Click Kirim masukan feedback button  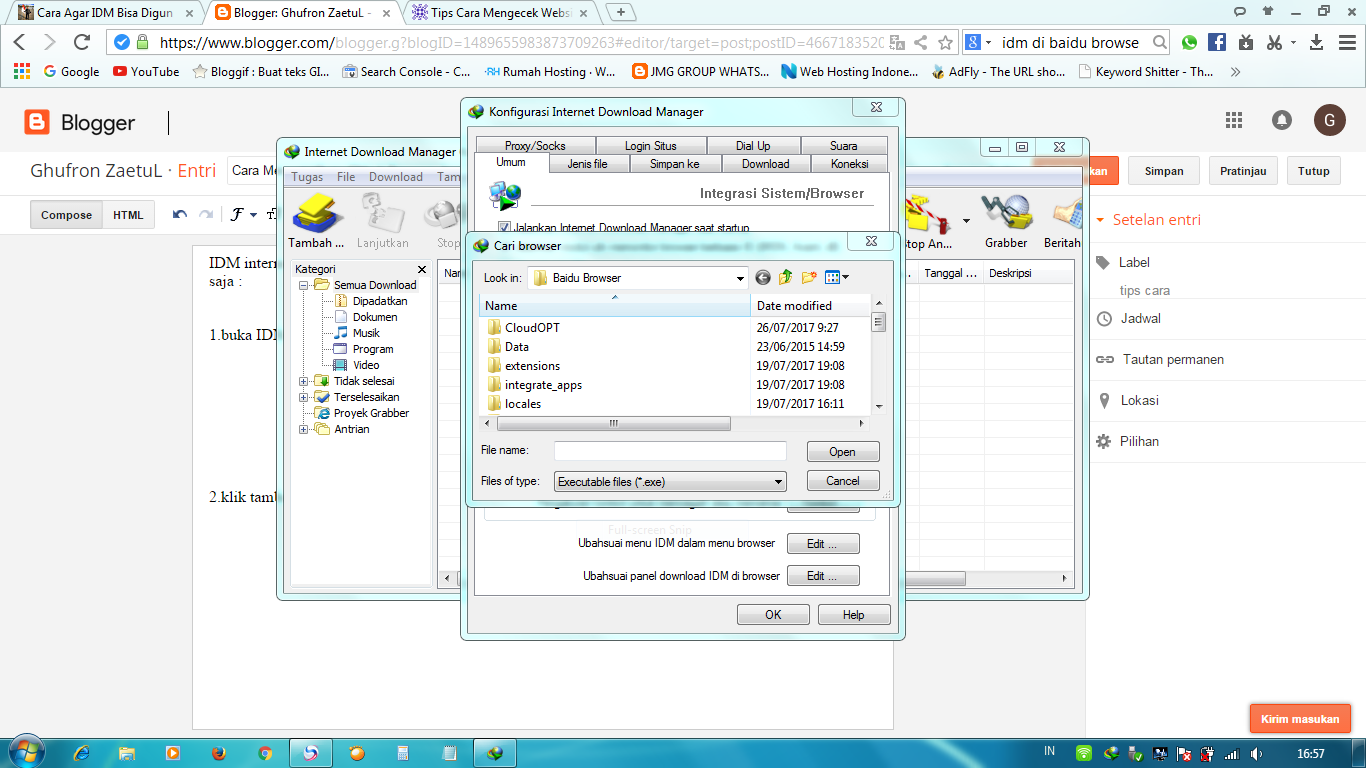[1300, 719]
